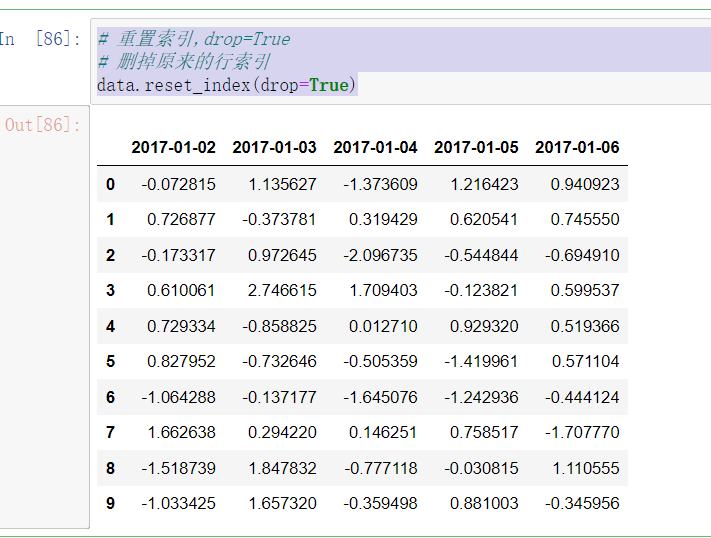Viewport: 711px width, 538px height.
Task: Click cell value 0.972645
Action: (282, 255)
